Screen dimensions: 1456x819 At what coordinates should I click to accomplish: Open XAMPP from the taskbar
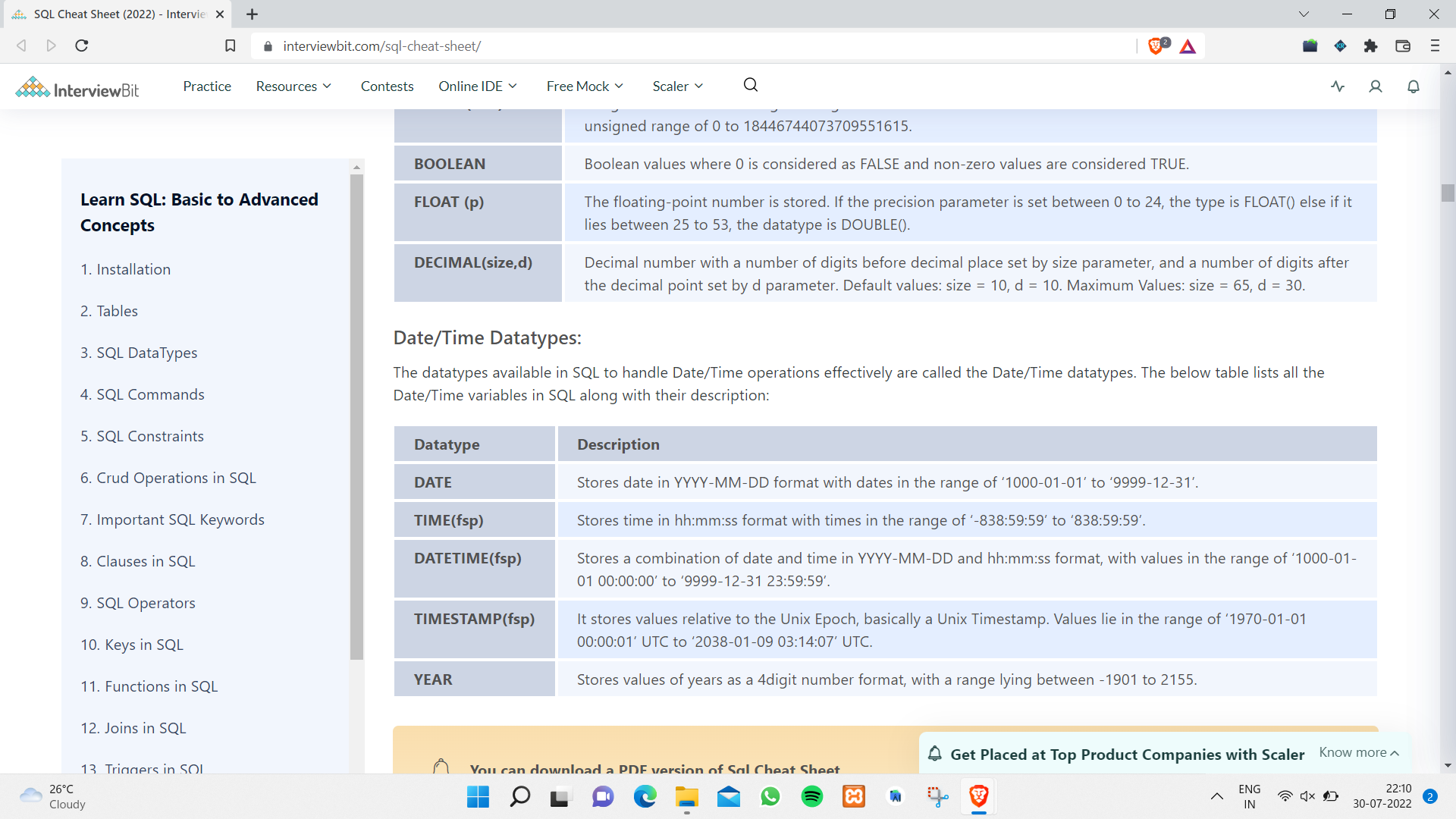(x=854, y=797)
